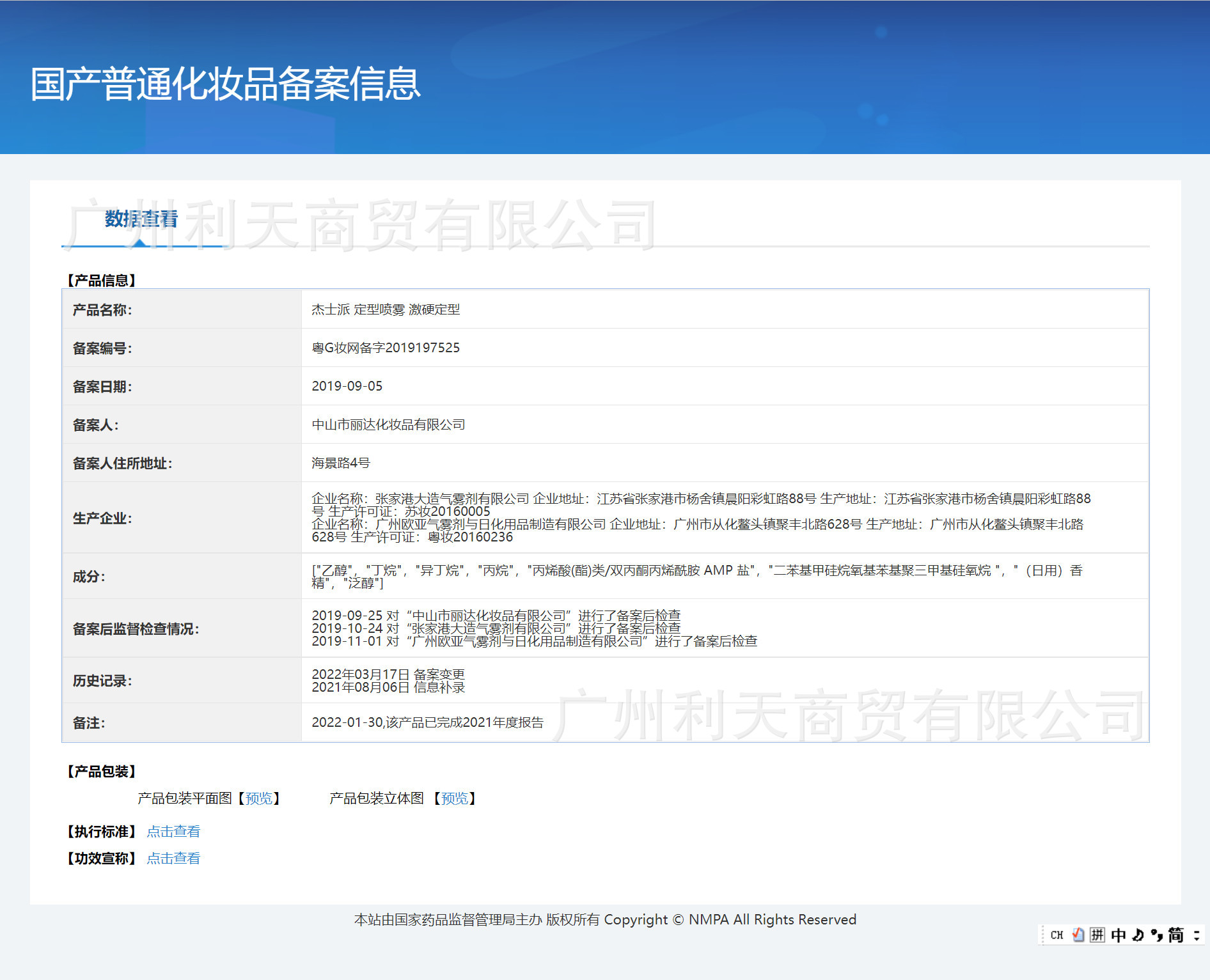Screen dimensions: 1210x980
Task: Click the page title 国产普通化妆品备案信息
Action: (225, 84)
